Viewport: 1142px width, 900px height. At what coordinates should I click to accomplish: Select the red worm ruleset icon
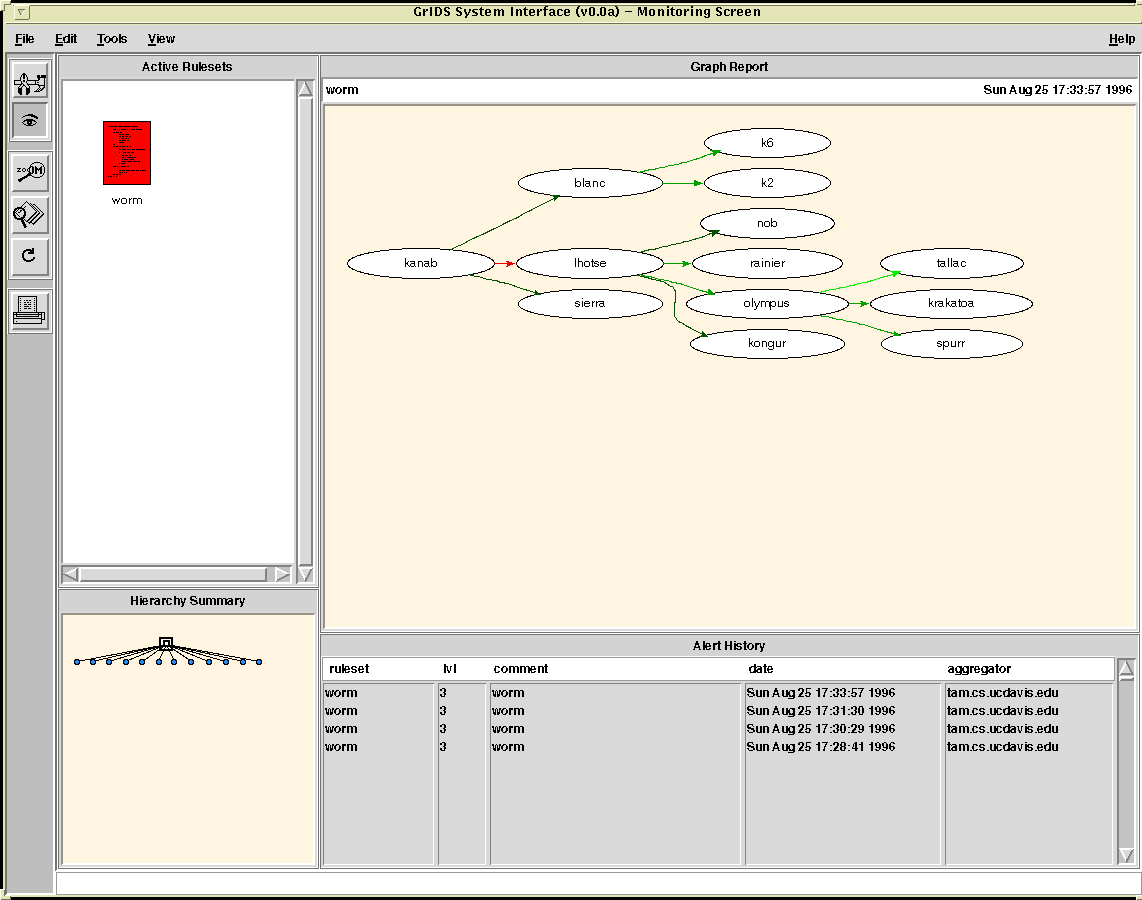pos(127,153)
